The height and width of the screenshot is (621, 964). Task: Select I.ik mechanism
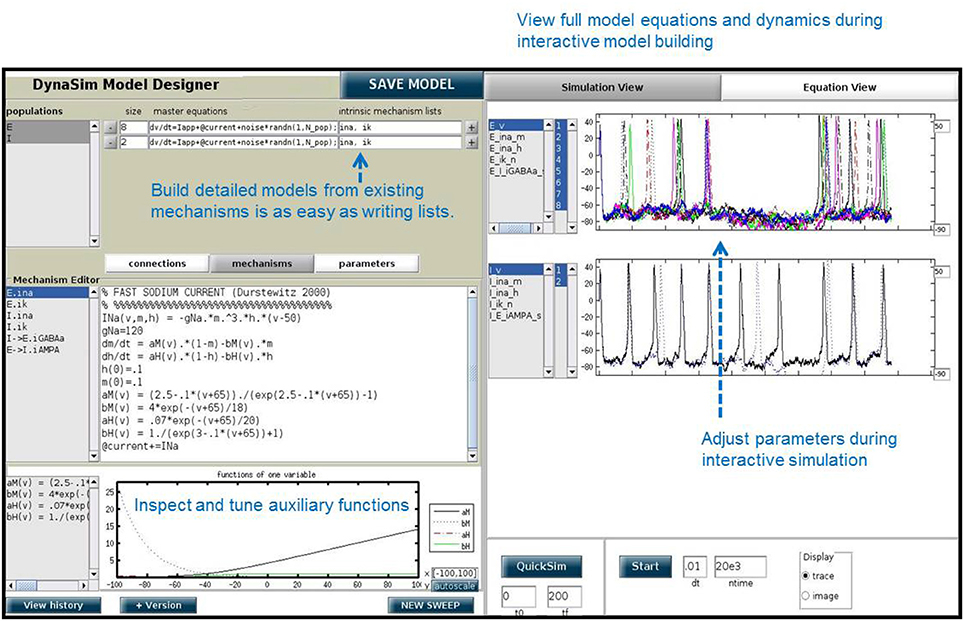tap(47, 327)
